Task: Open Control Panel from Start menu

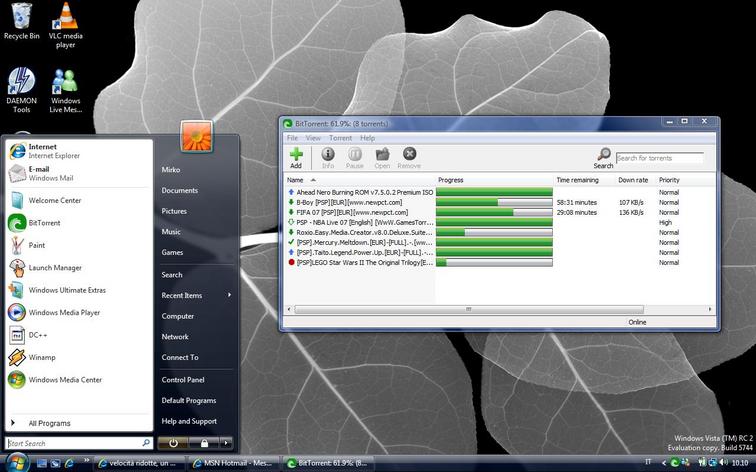Action: [183, 379]
